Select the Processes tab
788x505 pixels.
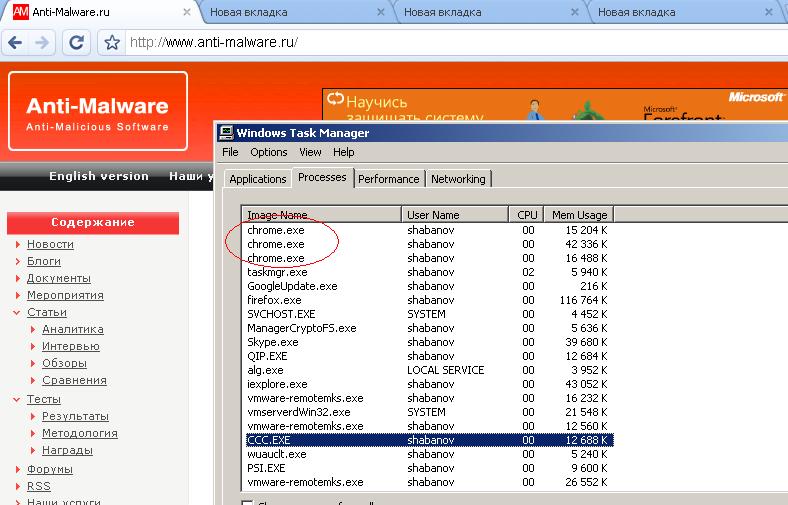coord(322,177)
